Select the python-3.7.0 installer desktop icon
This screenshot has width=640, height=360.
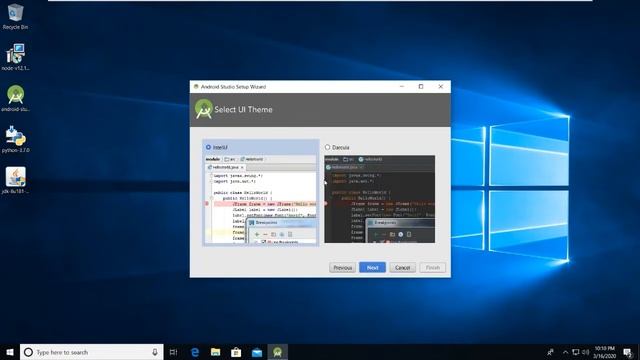[16, 139]
